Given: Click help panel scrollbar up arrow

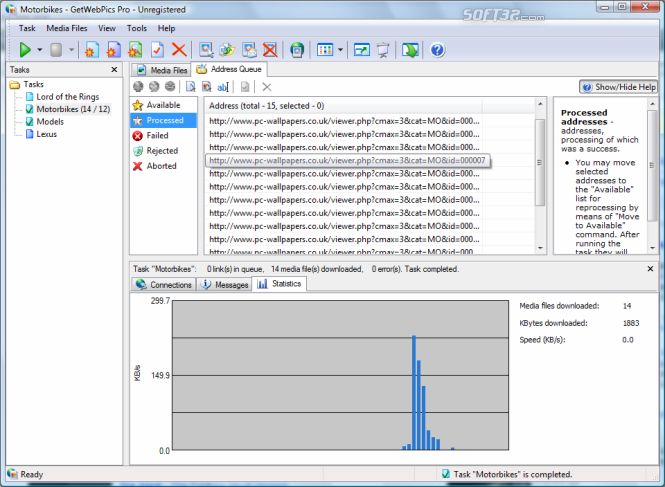Looking at the screenshot, I should tap(652, 104).
